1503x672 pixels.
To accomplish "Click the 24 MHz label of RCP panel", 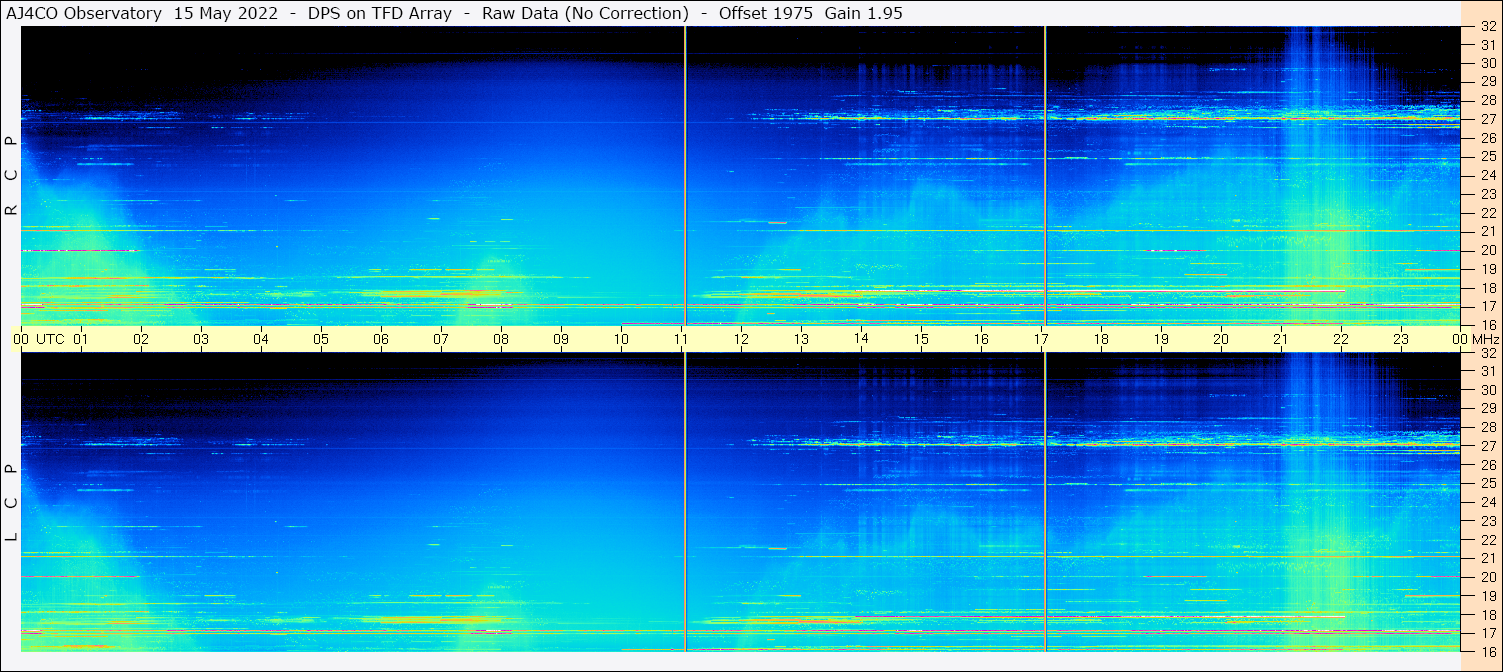I will (1488, 175).
